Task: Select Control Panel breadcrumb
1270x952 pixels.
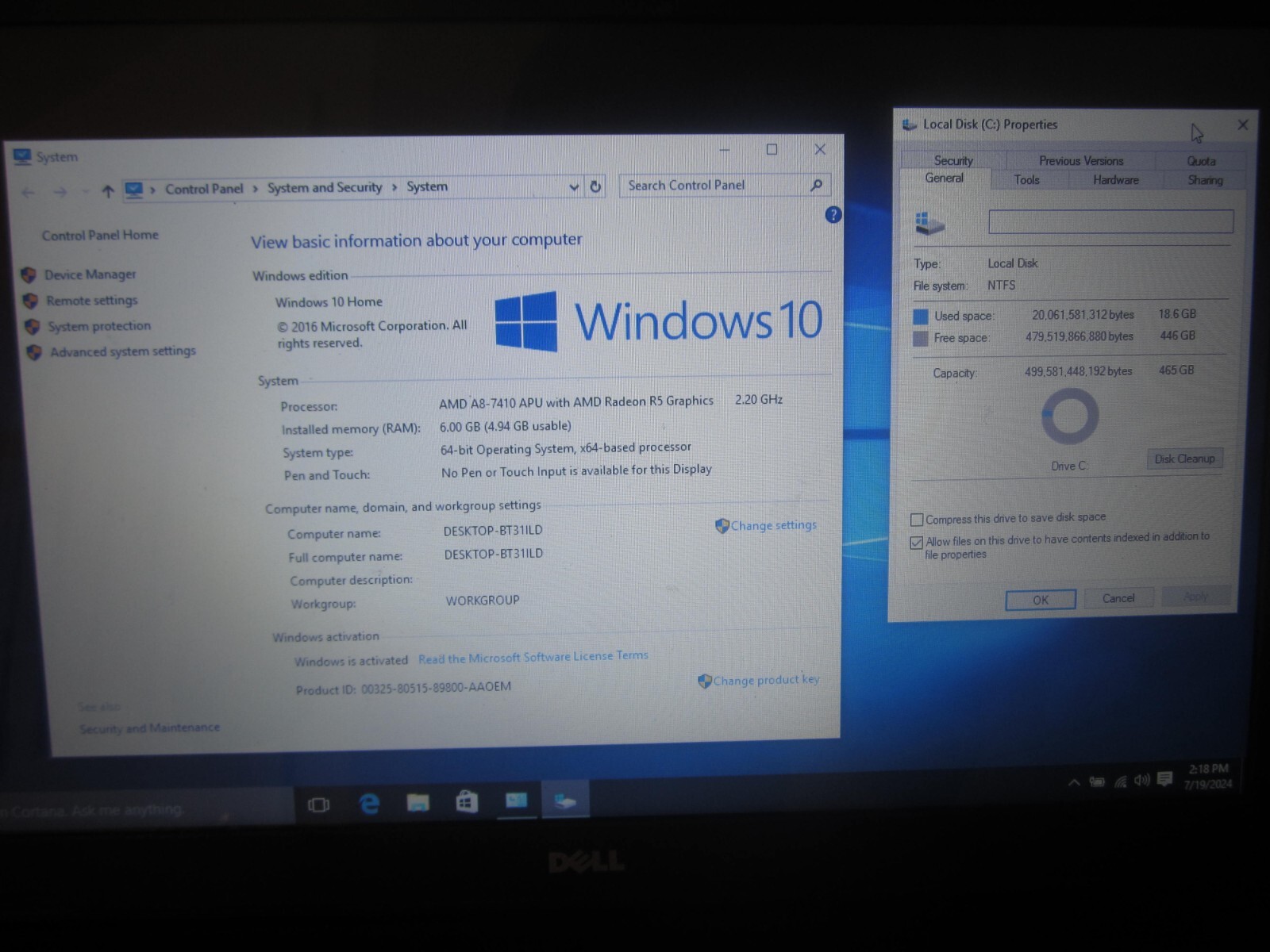Action: [x=204, y=189]
